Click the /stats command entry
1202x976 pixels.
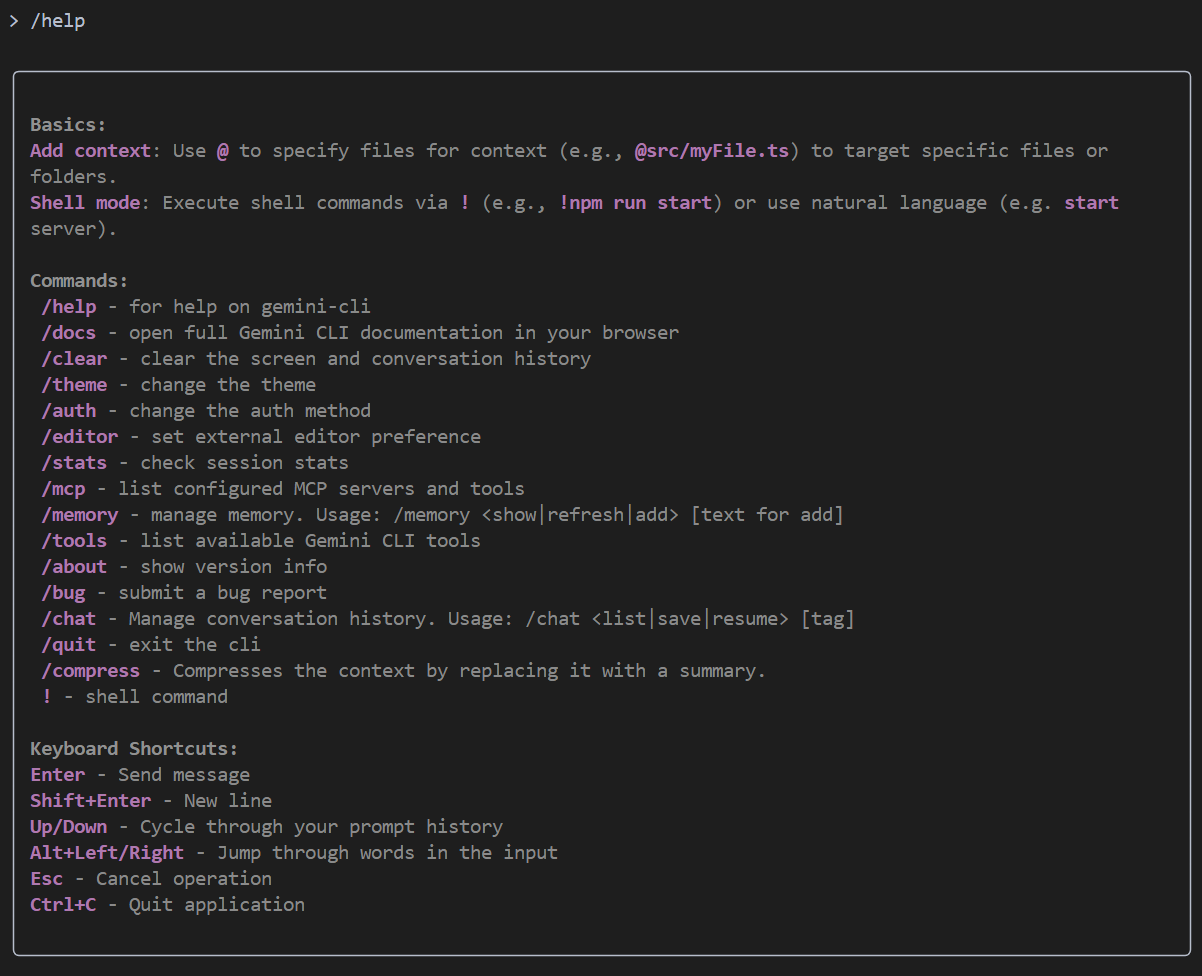(74, 463)
